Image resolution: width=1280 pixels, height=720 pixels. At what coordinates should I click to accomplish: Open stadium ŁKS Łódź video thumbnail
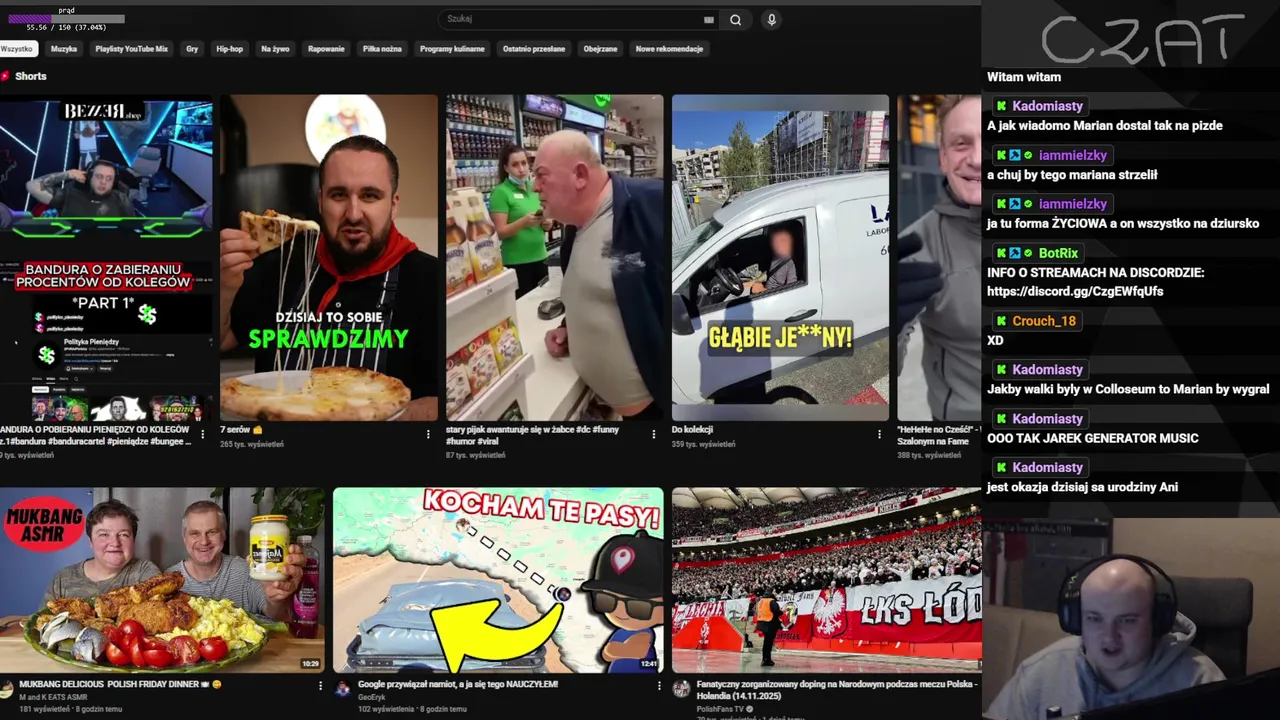tap(826, 580)
